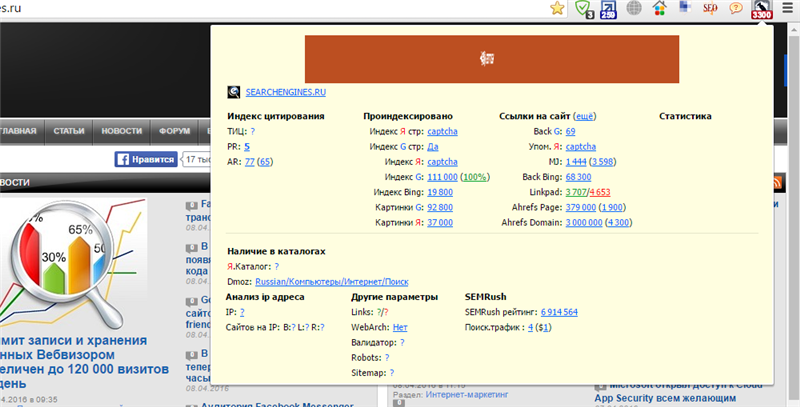Click captcha link for Индекс Я стр

click(x=442, y=132)
